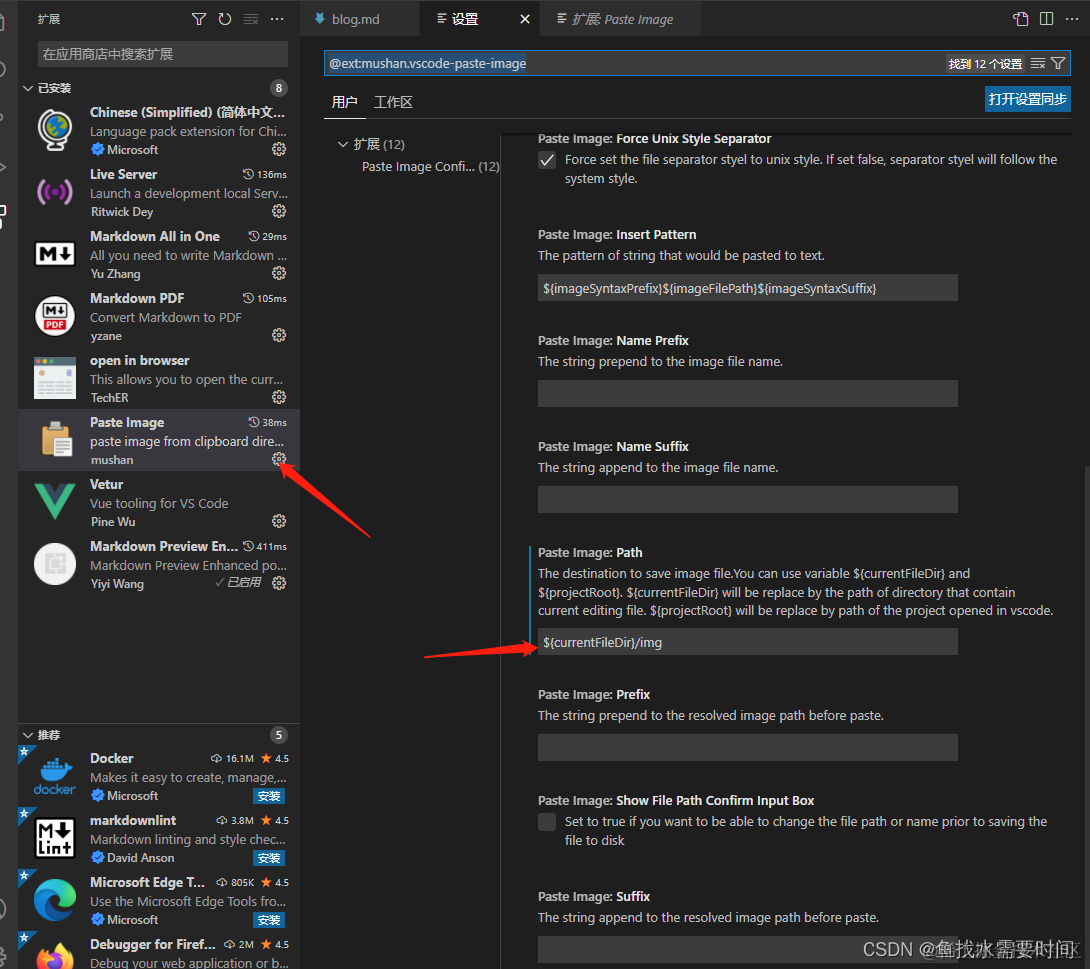This screenshot has width=1090, height=969.
Task: Open manage gear for Markdown All in One
Action: (x=279, y=273)
